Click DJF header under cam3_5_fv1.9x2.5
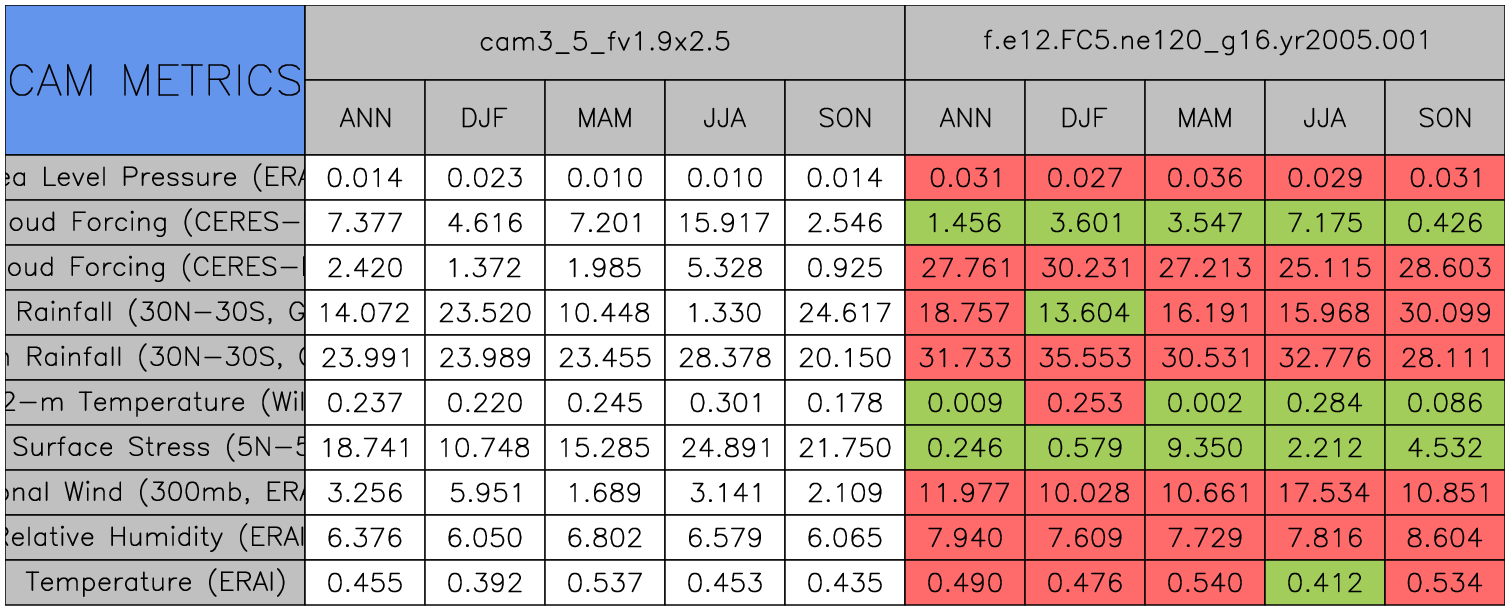Viewport: 1510px width, 611px height. point(484,118)
